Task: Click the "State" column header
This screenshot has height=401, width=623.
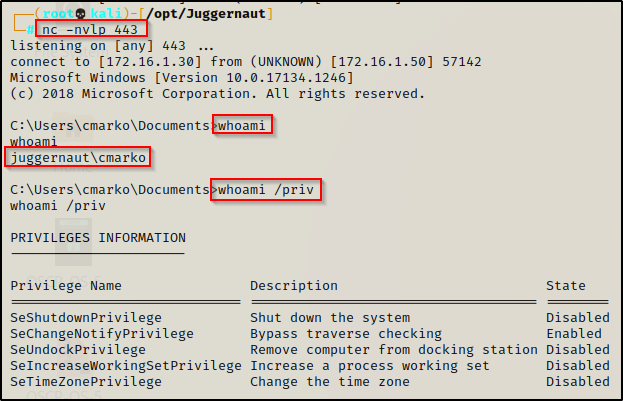Action: pos(566,286)
